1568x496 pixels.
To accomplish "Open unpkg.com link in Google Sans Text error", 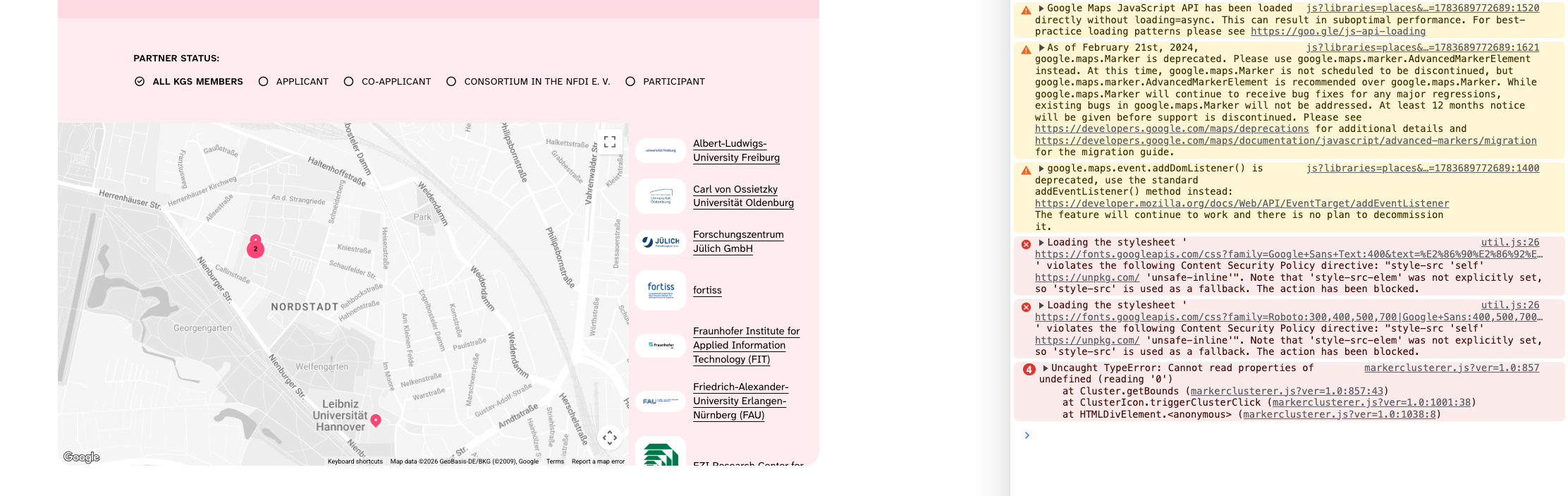I will 1087,278.
